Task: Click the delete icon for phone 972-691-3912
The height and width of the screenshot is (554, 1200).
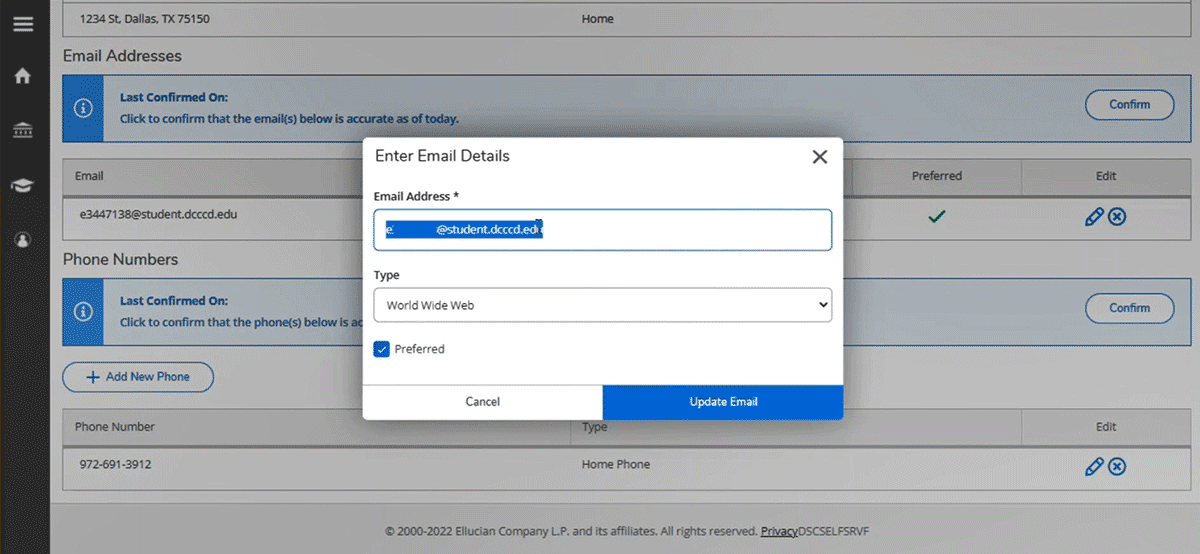Action: click(x=1117, y=466)
